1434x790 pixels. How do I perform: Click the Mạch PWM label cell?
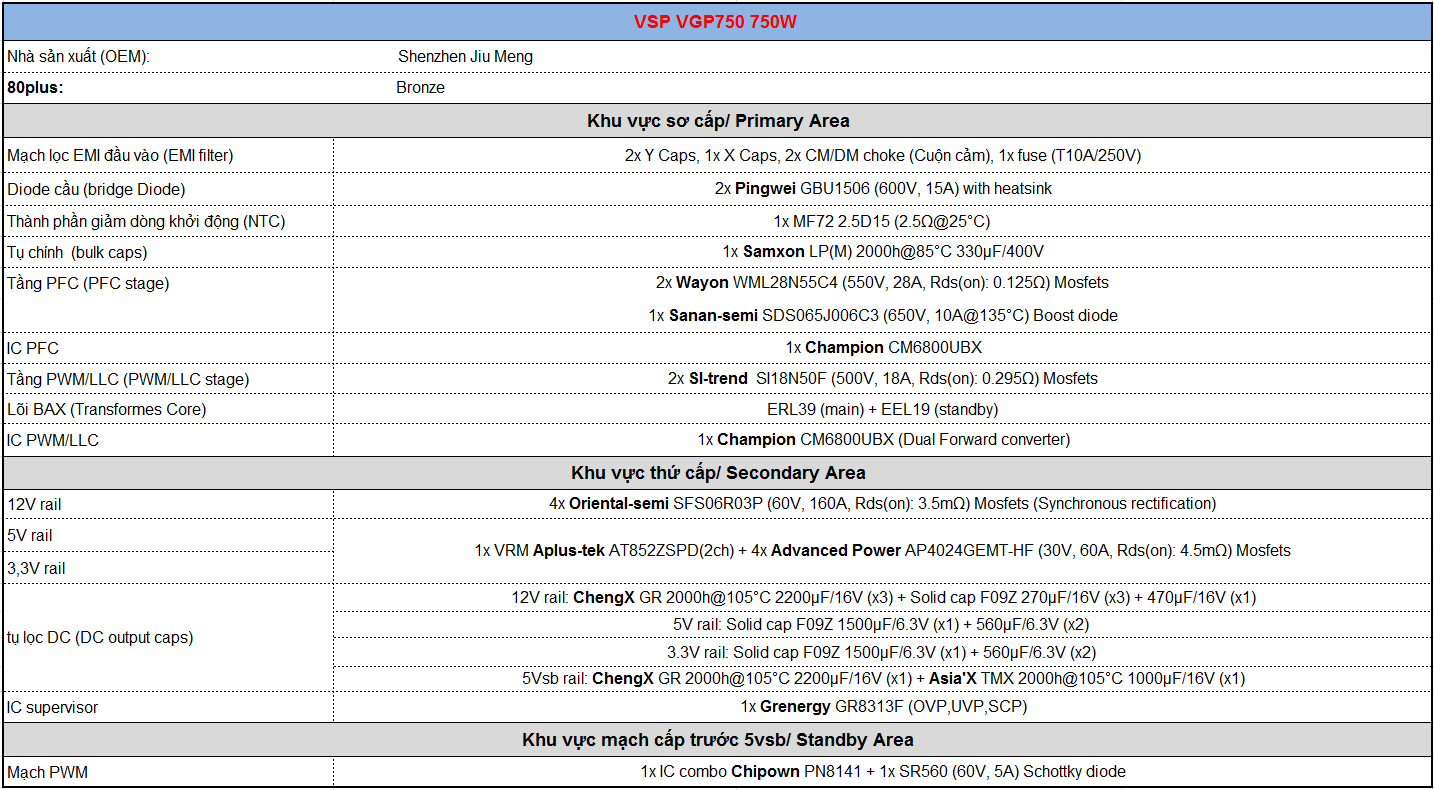(x=168, y=772)
